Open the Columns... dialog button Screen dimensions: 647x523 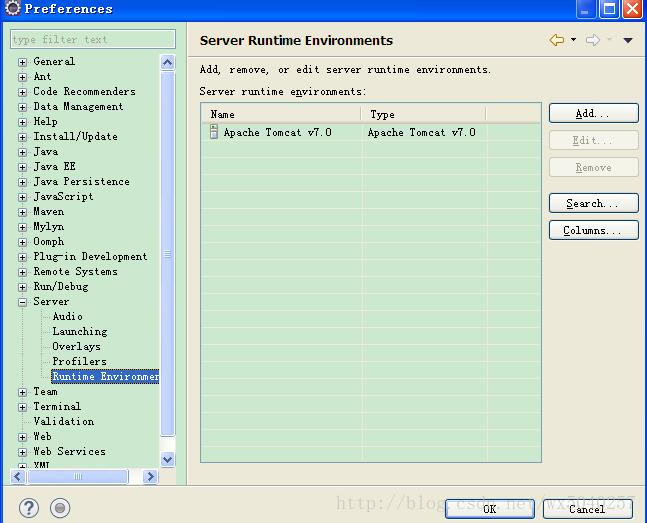593,230
